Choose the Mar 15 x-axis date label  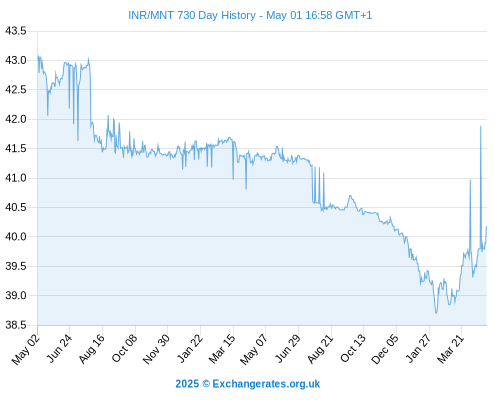click(222, 349)
